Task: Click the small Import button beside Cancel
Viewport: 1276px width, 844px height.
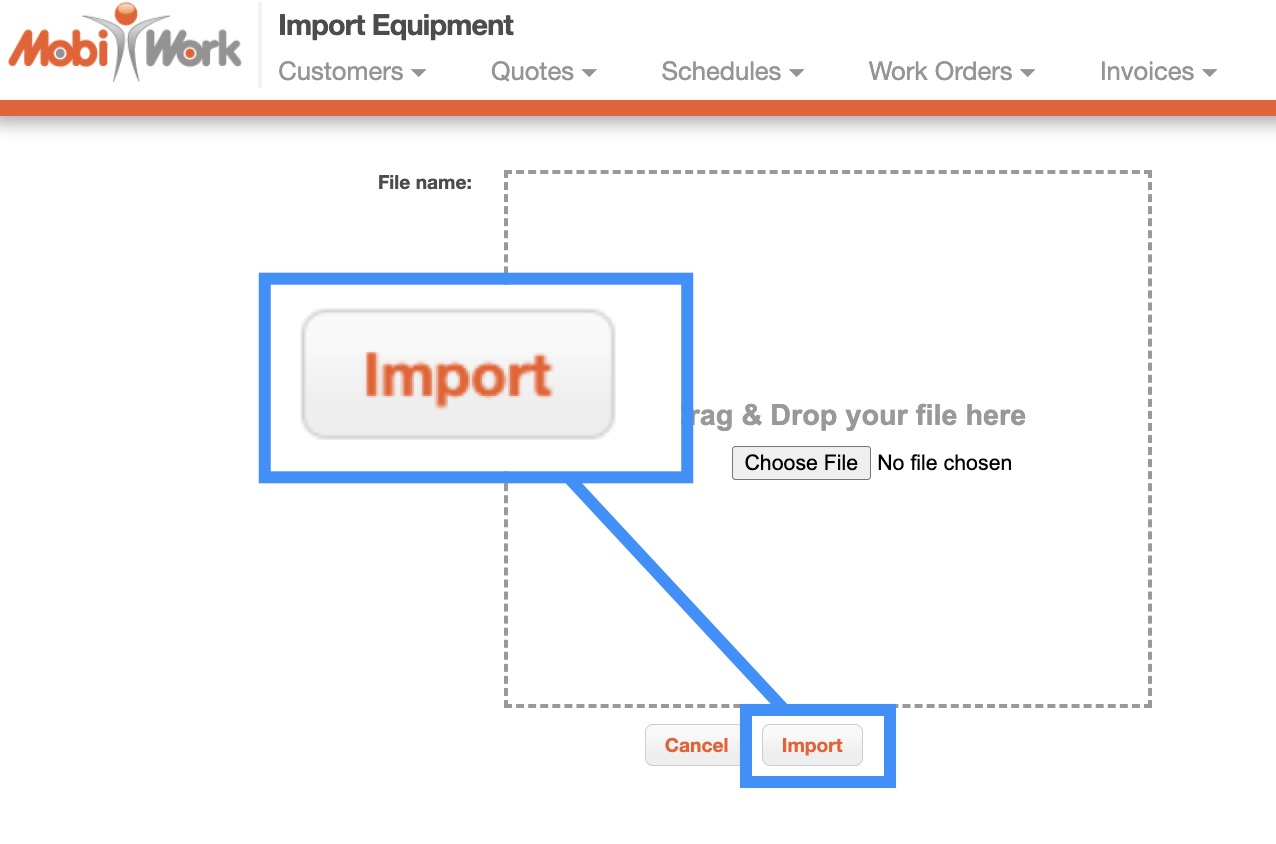Action: tap(812, 746)
